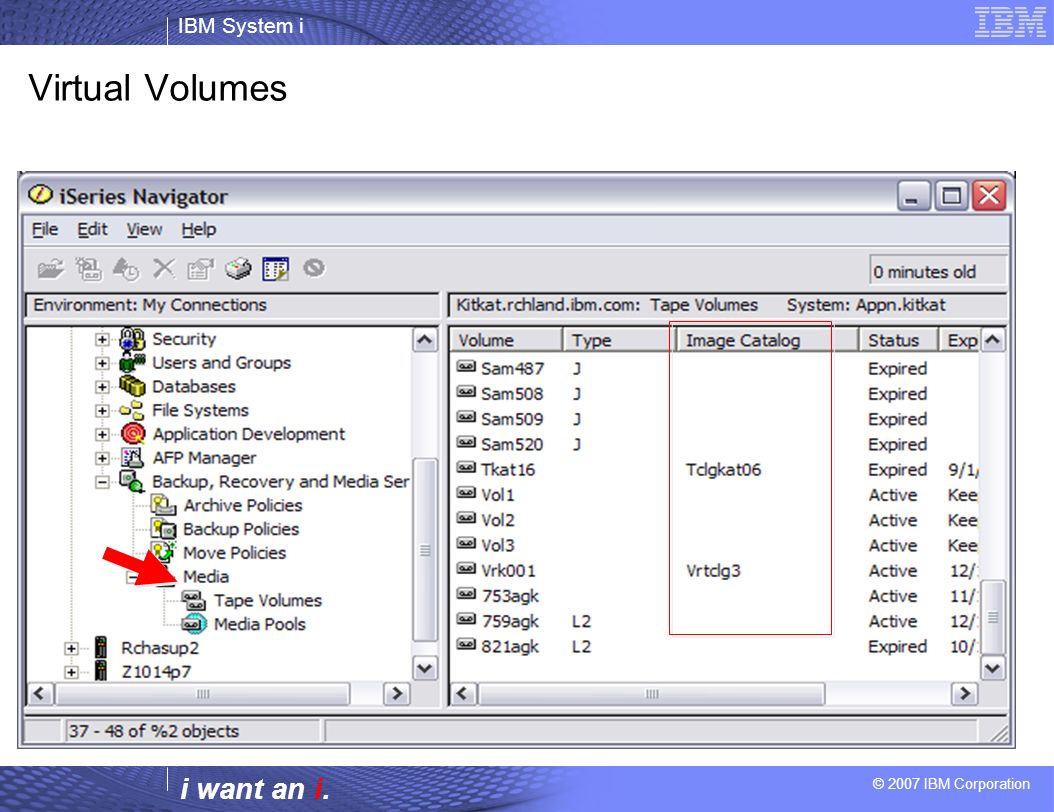
Task: Click the Vrtclg3 image catalog cell
Action: point(713,571)
